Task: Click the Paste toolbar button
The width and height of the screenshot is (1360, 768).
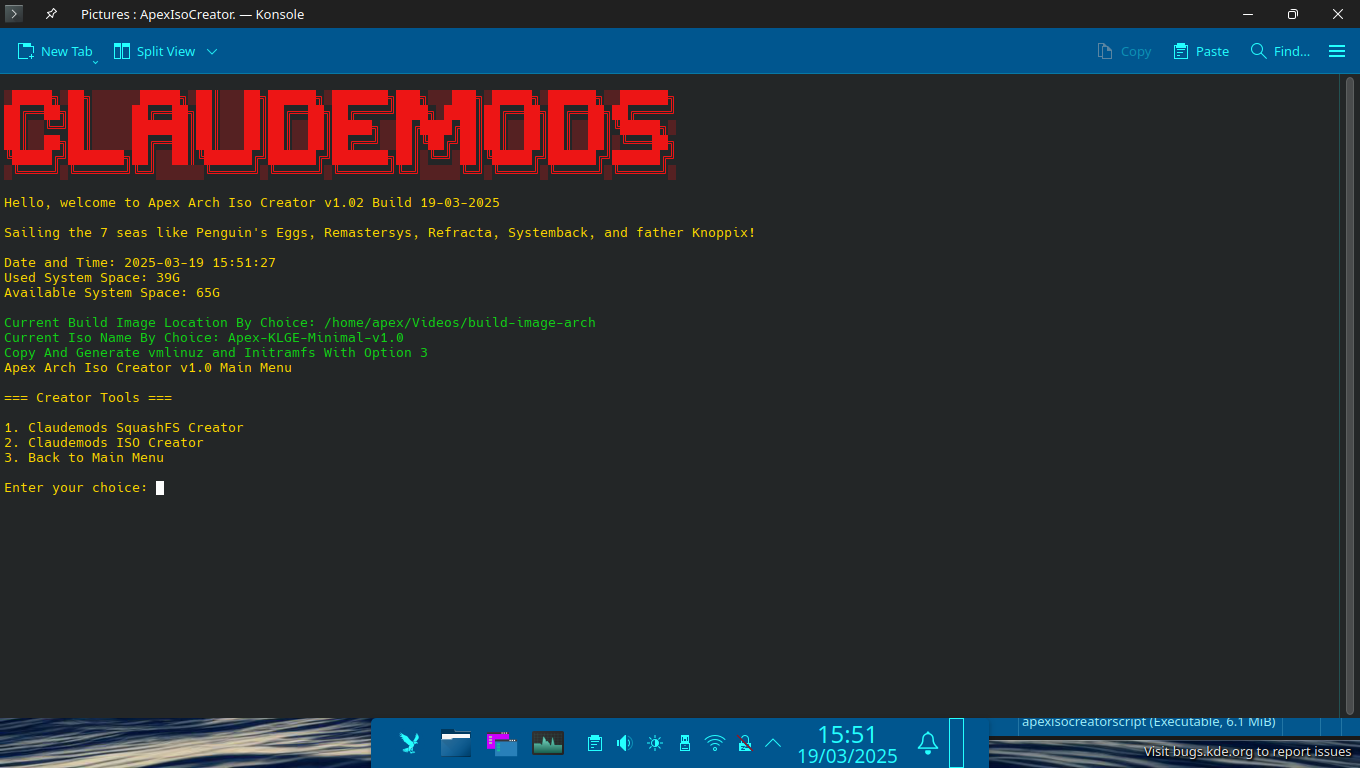Action: click(x=1201, y=51)
